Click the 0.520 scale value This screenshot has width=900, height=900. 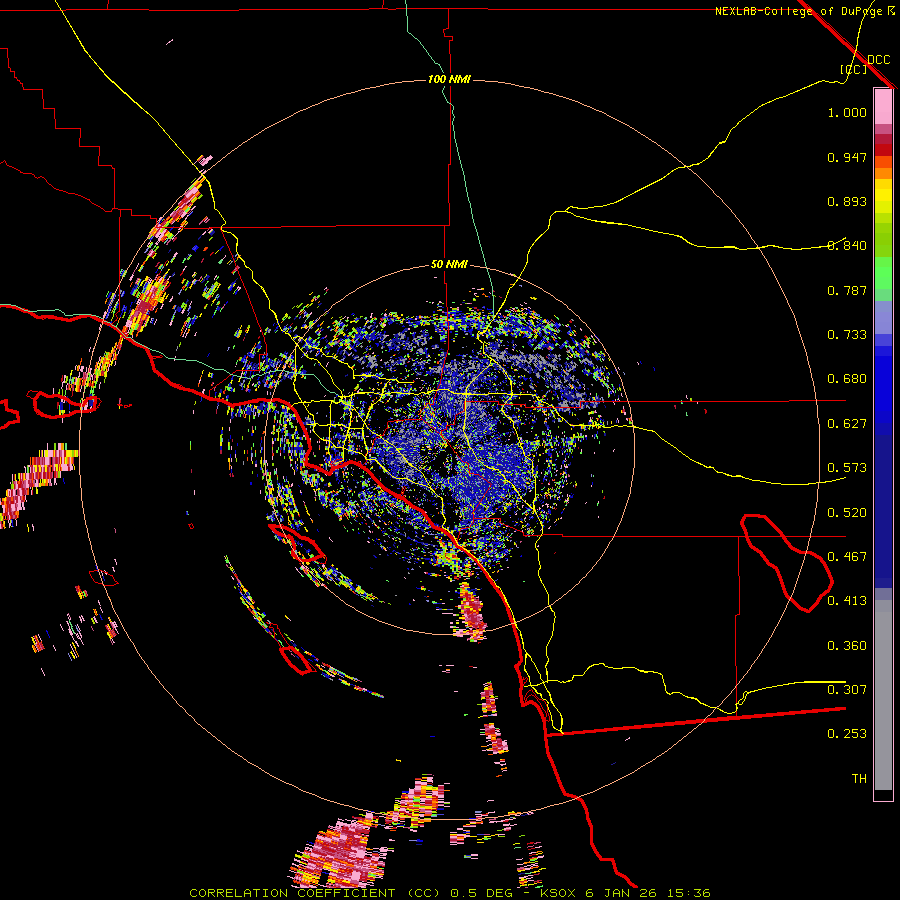pyautogui.click(x=847, y=513)
